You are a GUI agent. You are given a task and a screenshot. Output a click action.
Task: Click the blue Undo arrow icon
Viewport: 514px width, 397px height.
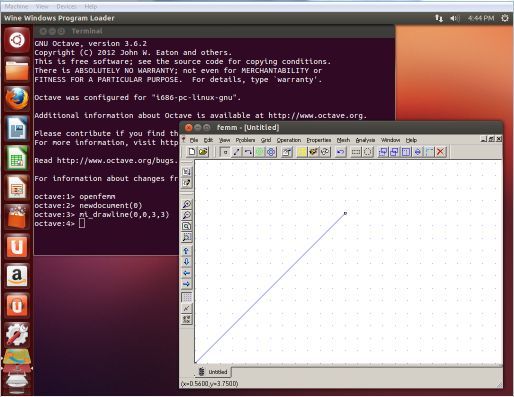[340, 152]
